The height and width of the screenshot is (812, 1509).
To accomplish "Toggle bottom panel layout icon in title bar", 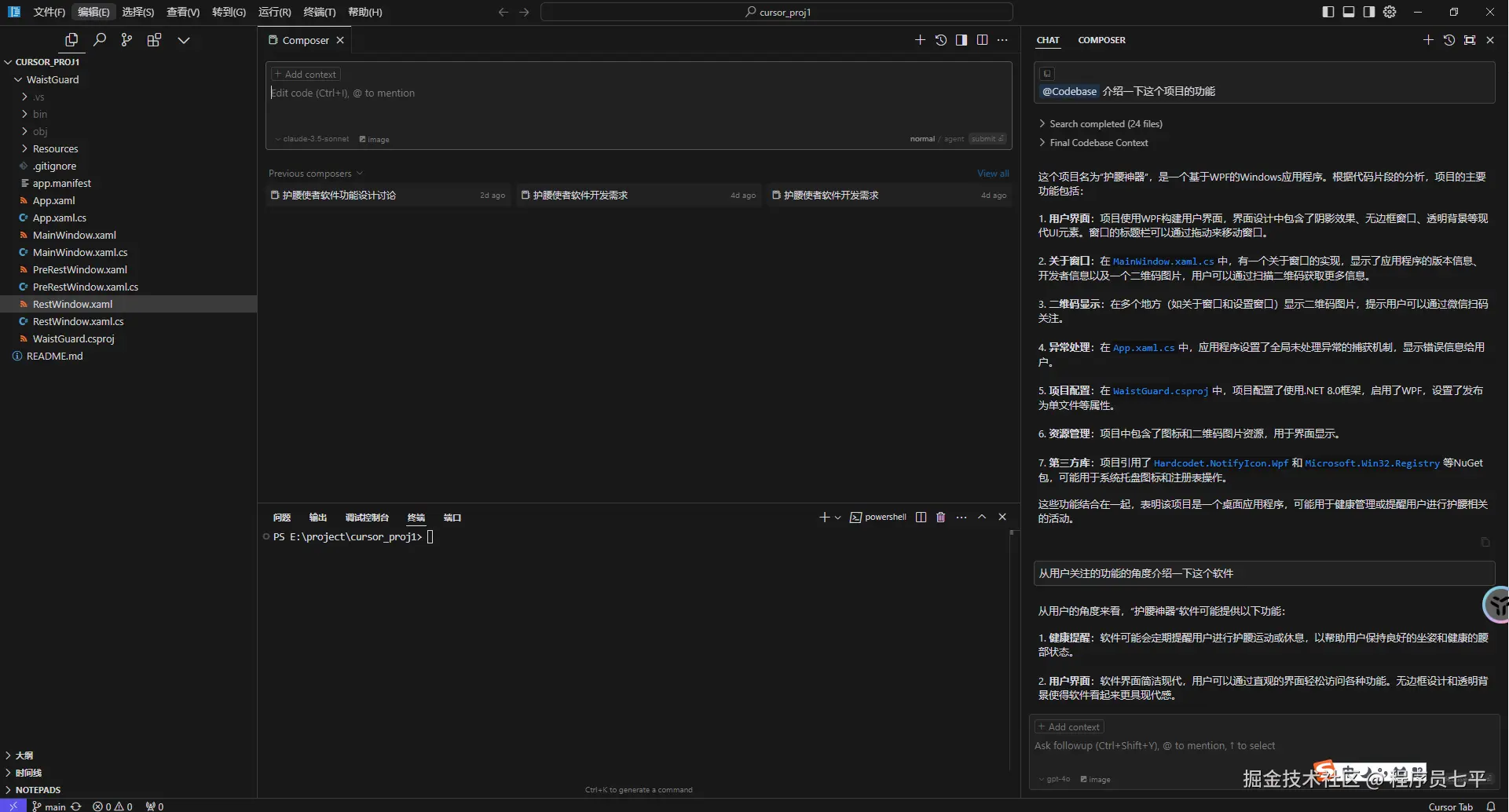I will 1349,12.
